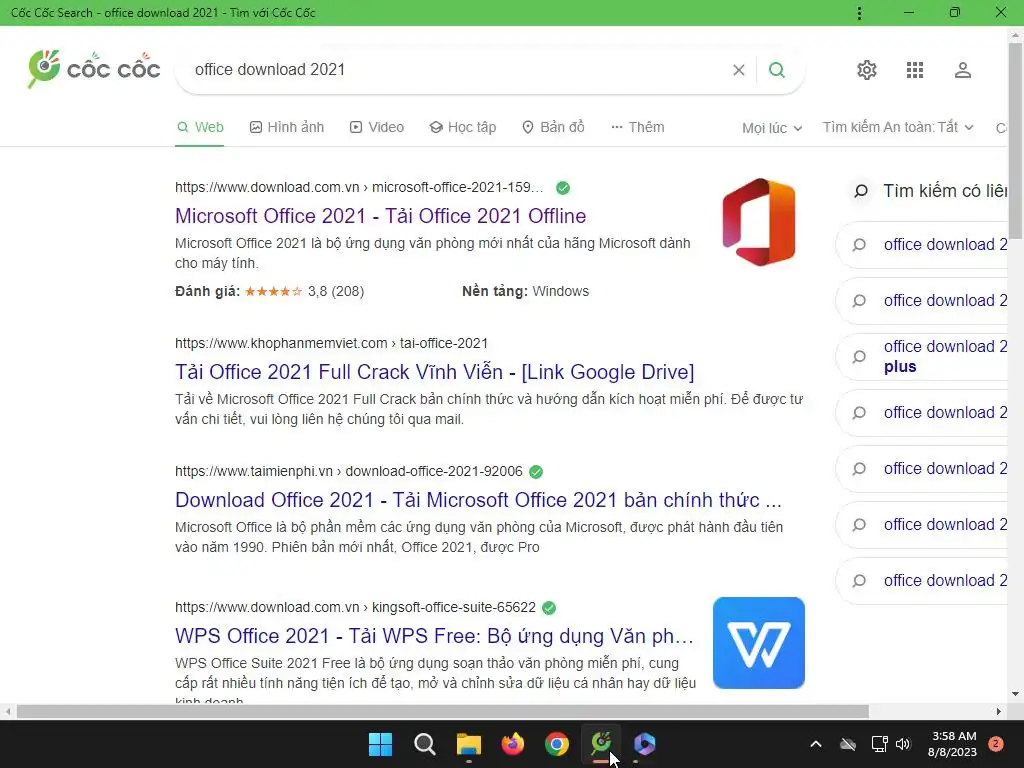Open Tải Office 2021 Full Crack Vĩnh Viễn link
Image resolution: width=1024 pixels, height=768 pixels.
click(x=434, y=372)
